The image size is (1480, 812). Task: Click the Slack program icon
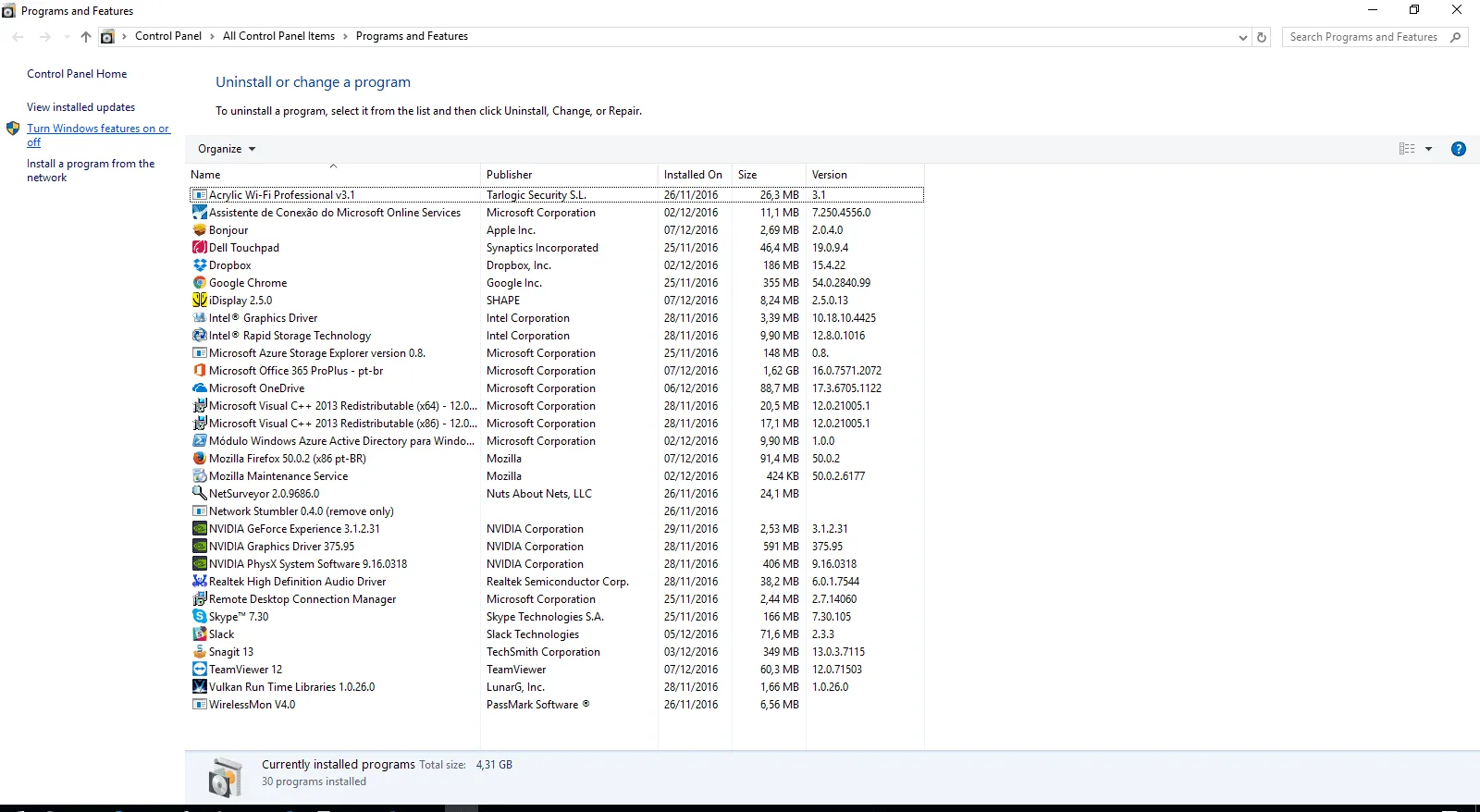(199, 634)
